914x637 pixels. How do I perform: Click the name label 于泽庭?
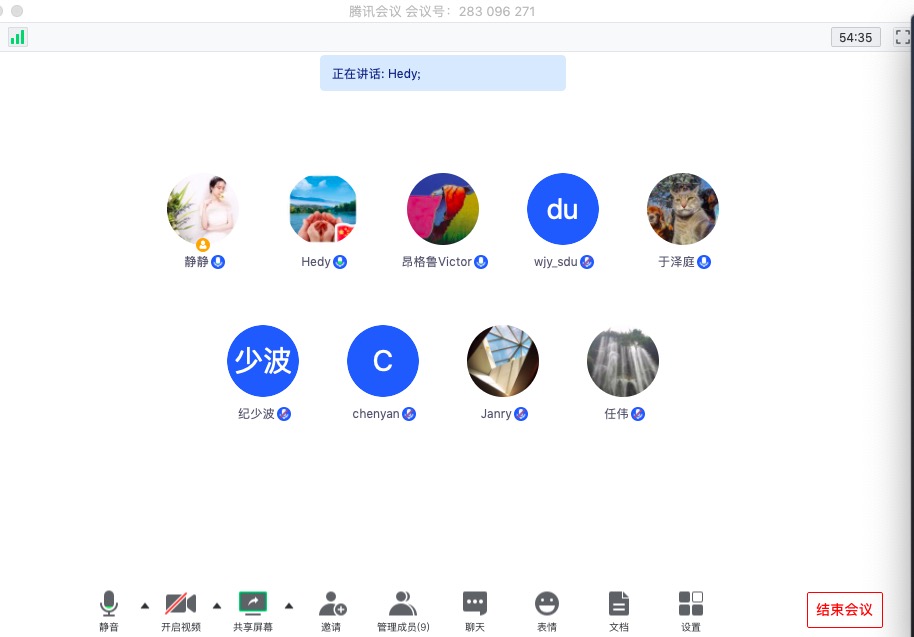[677, 262]
